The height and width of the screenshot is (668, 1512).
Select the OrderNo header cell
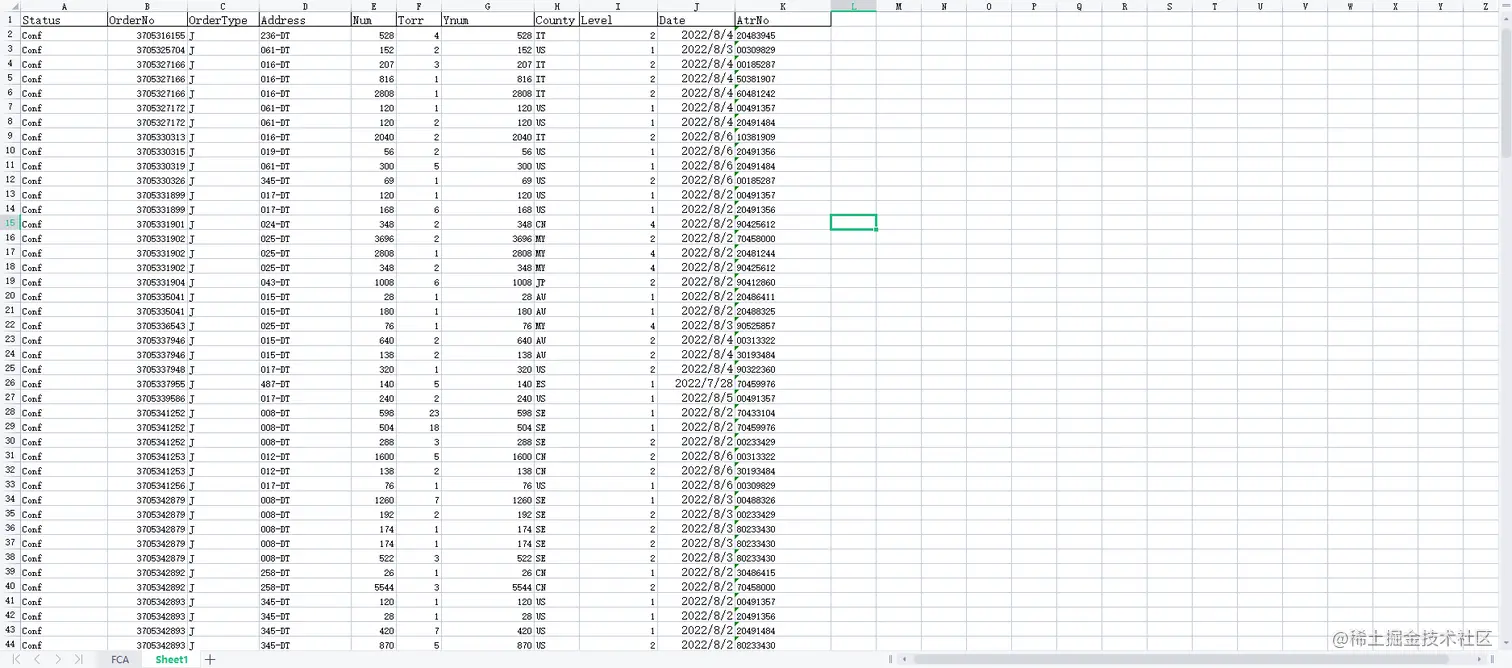(147, 20)
